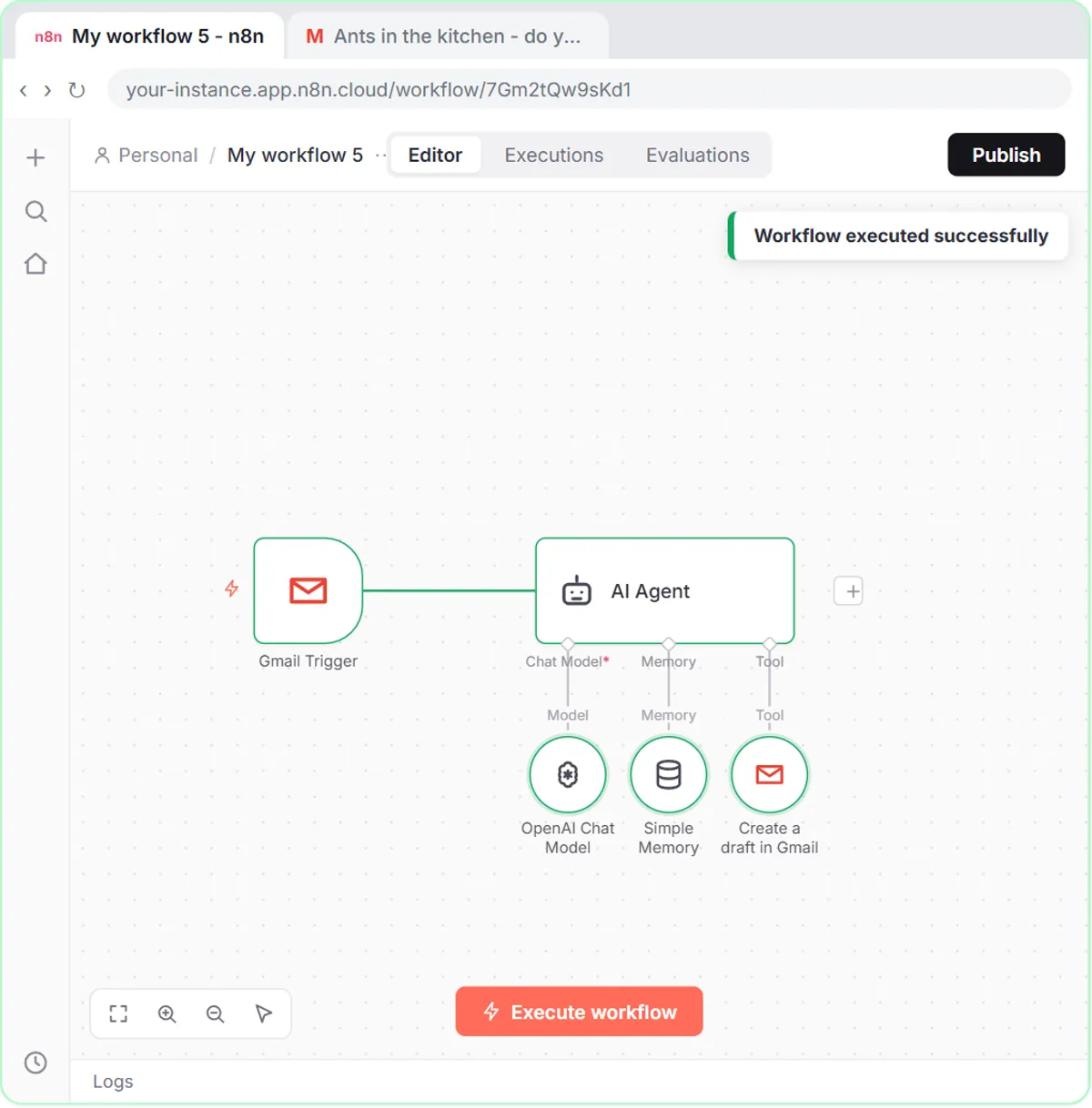Open the Simple Memory node
Screen dimensions: 1092x1108
pos(669,774)
